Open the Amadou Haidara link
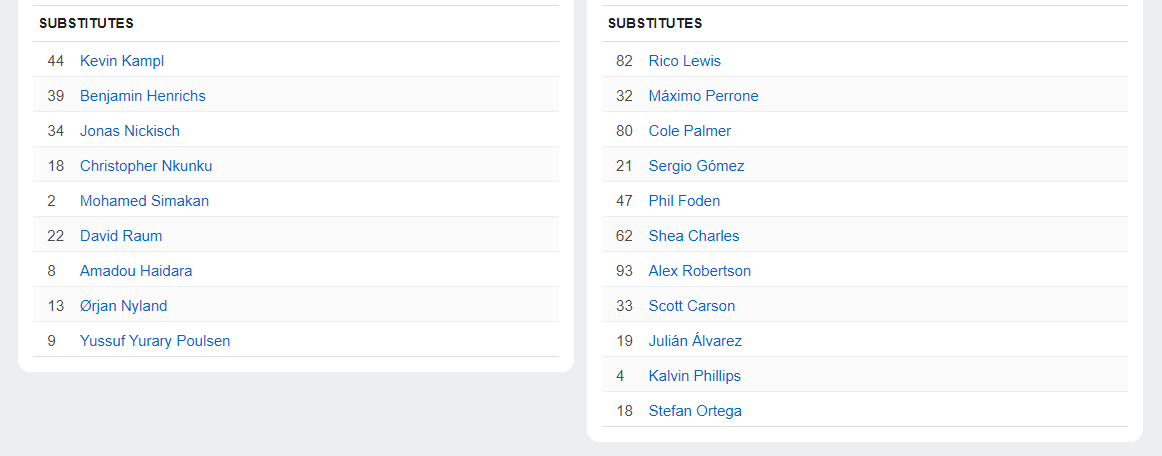This screenshot has height=456, width=1162. (136, 271)
